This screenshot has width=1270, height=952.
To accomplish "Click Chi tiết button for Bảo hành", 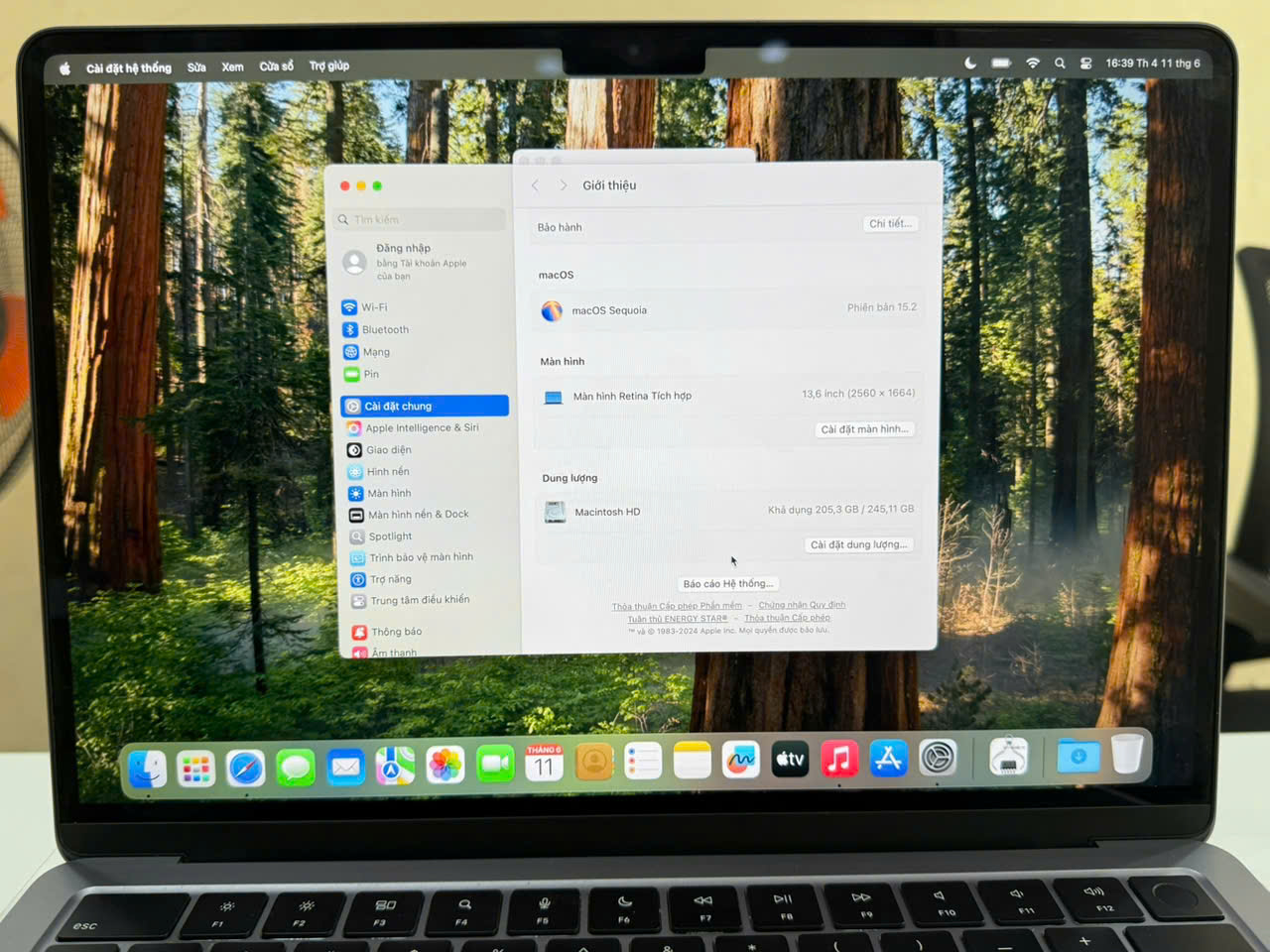I will [x=889, y=224].
